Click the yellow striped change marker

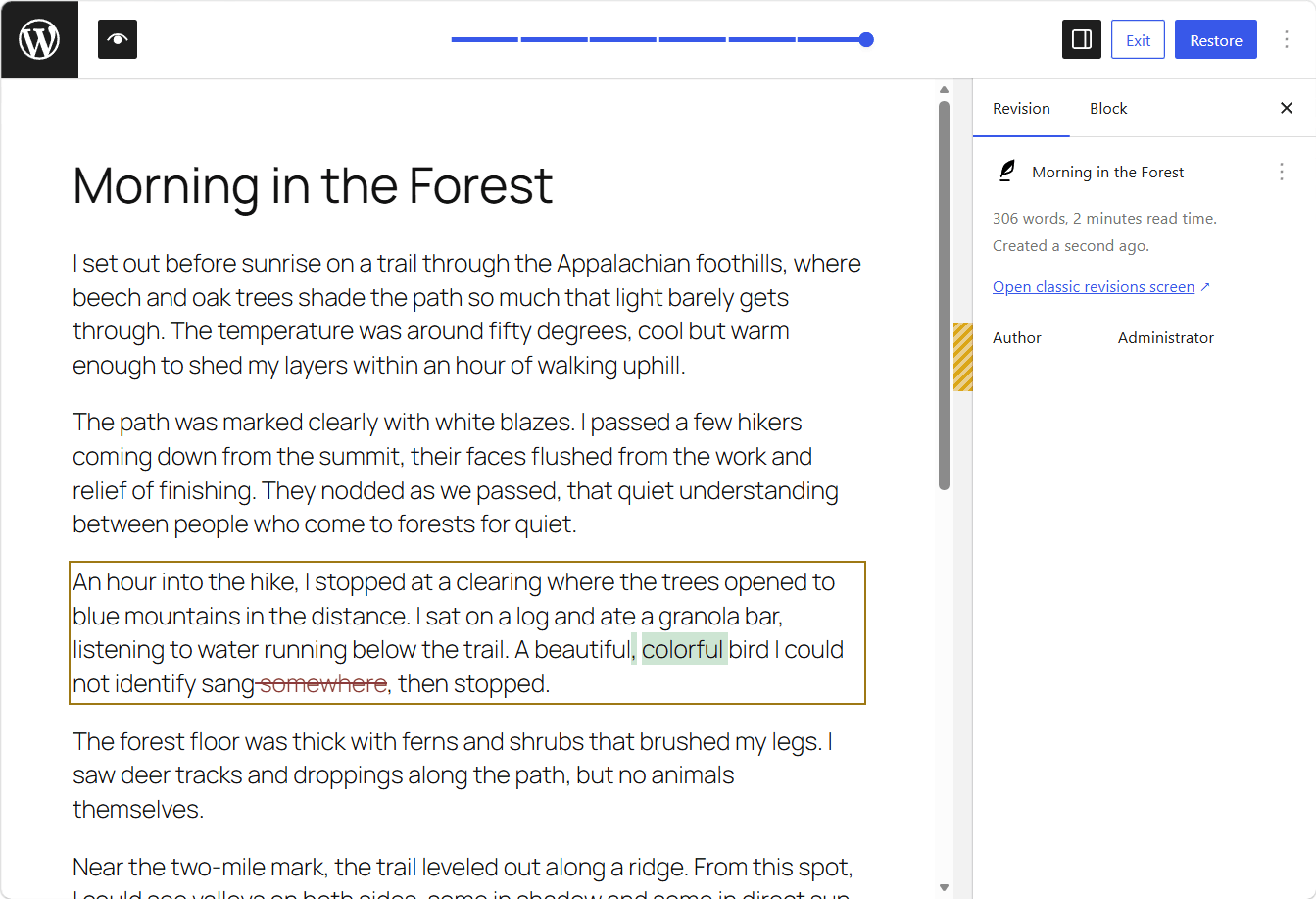[963, 357]
